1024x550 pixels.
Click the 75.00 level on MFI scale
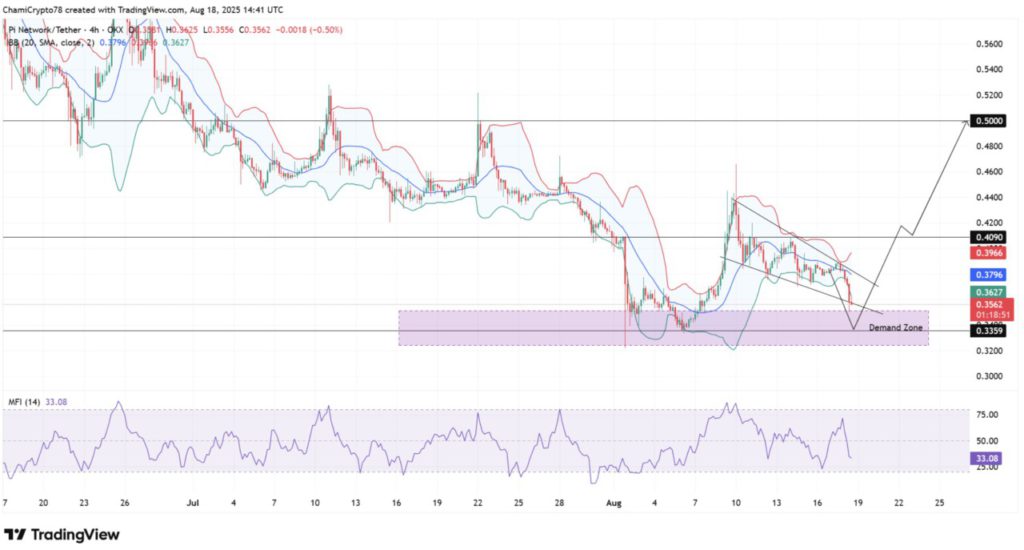[989, 413]
